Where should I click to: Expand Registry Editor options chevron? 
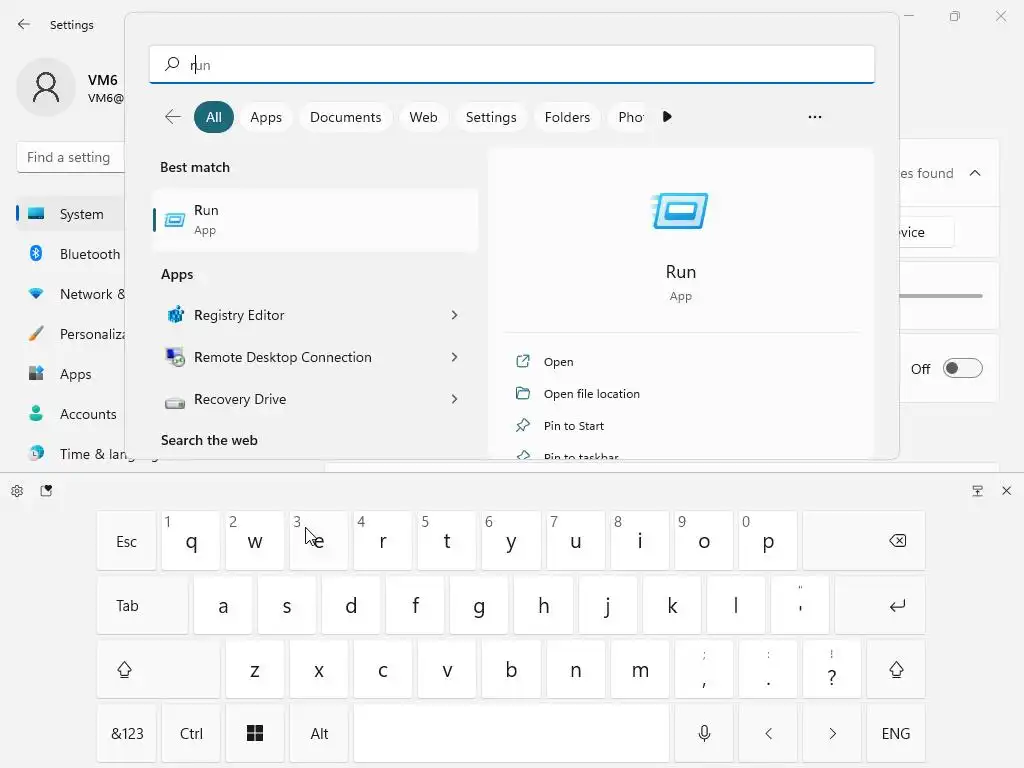pyautogui.click(x=455, y=315)
